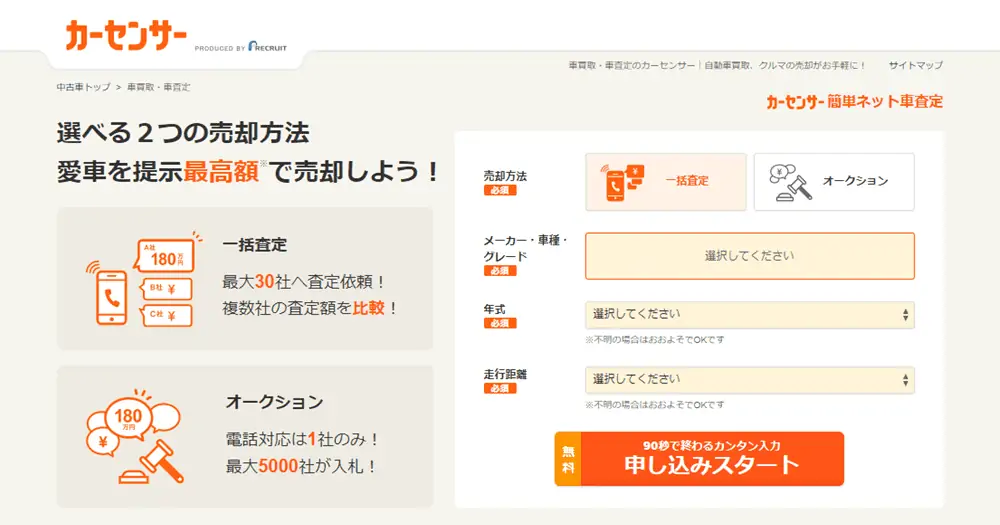This screenshot has height=525, width=1000.
Task: Click the 複数社の査定額を比較！ text
Action: point(310,308)
